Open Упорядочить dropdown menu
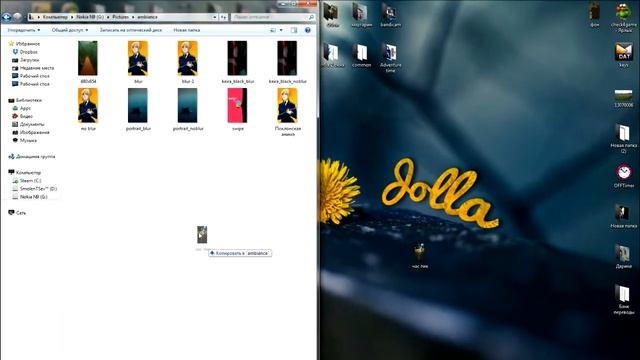Screen dimensions: 640x360 coord(24,30)
